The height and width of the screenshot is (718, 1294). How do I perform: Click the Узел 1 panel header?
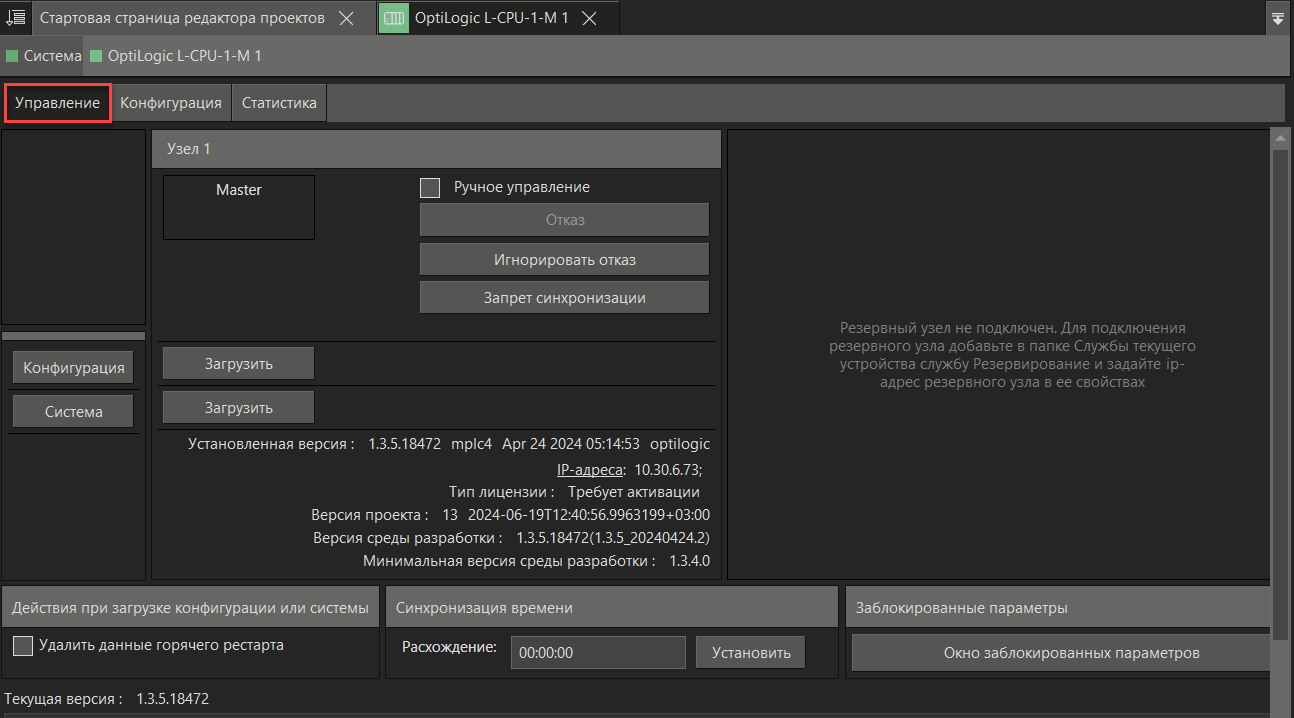tap(436, 148)
